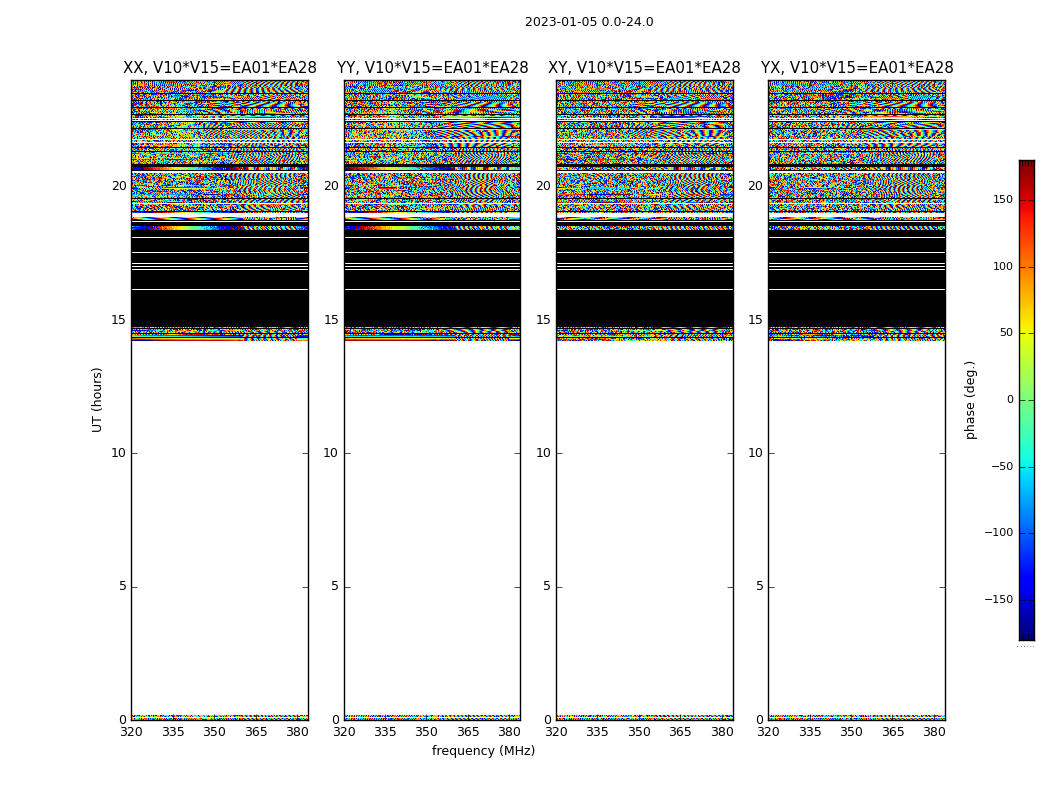Click the date title '2023-01-05 0.0-24.0'
This screenshot has height=800, width=1050.
589,22
